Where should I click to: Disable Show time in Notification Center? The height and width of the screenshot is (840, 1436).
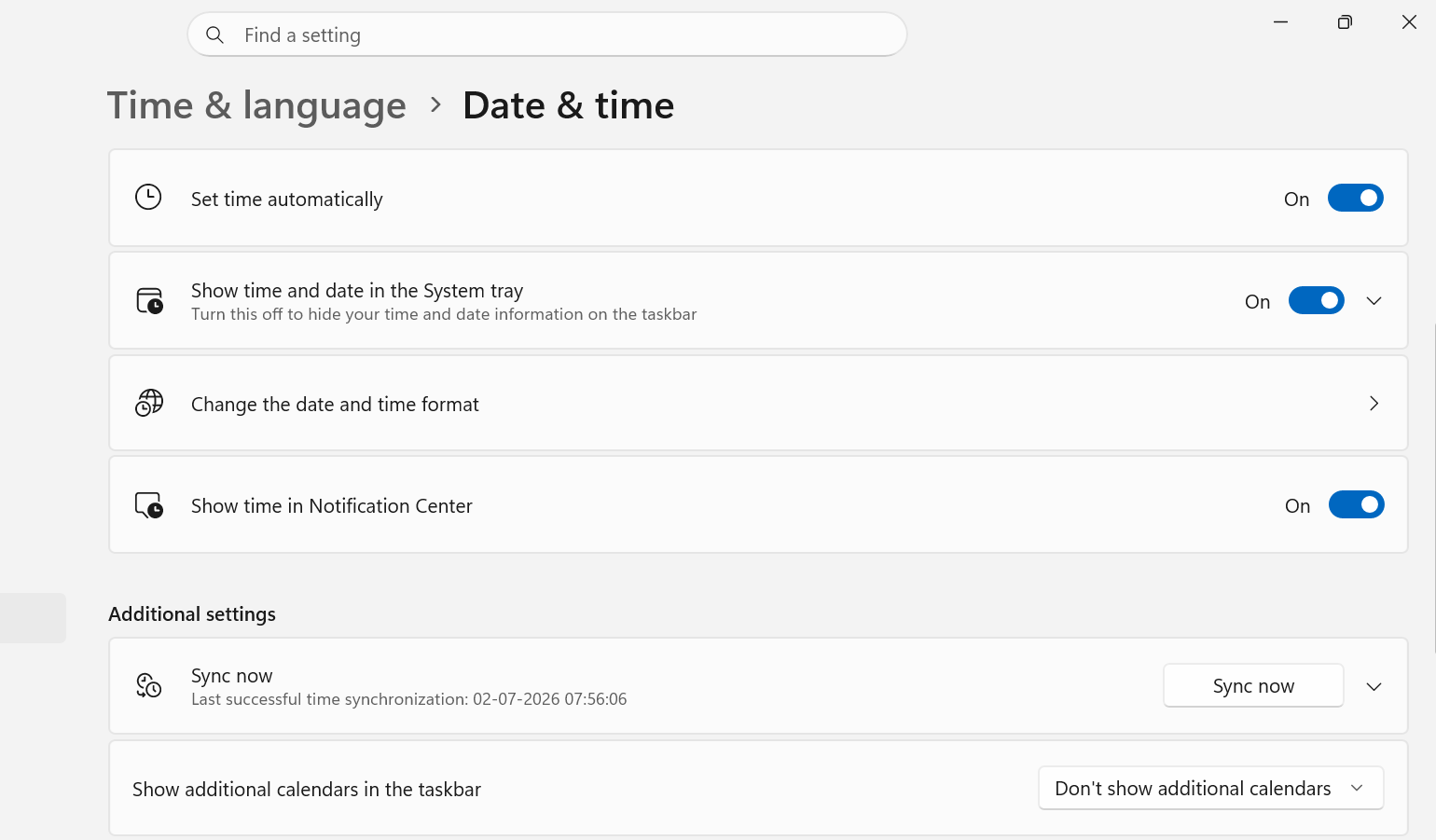[1356, 504]
